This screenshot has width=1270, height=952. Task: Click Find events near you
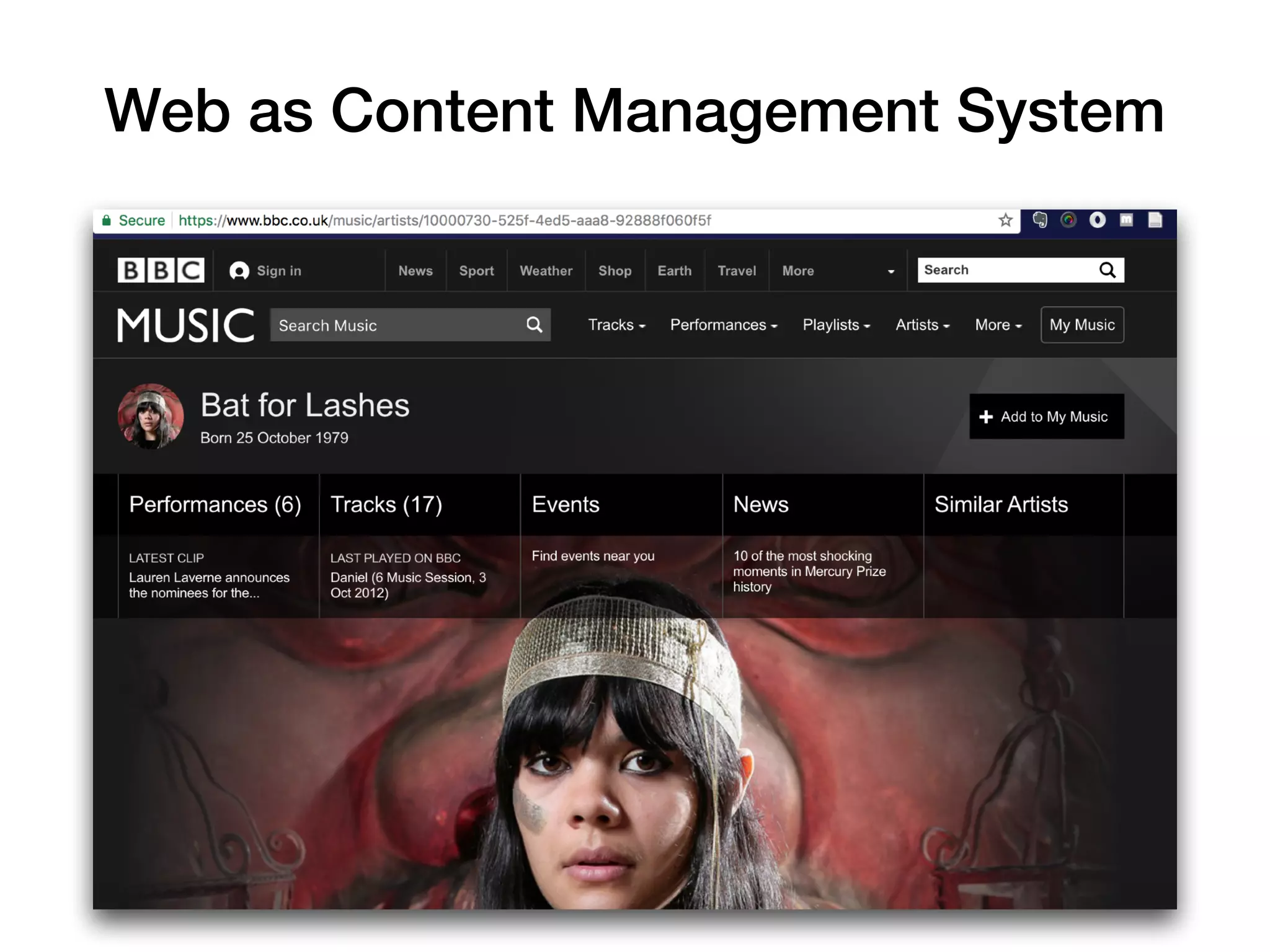[x=593, y=556]
